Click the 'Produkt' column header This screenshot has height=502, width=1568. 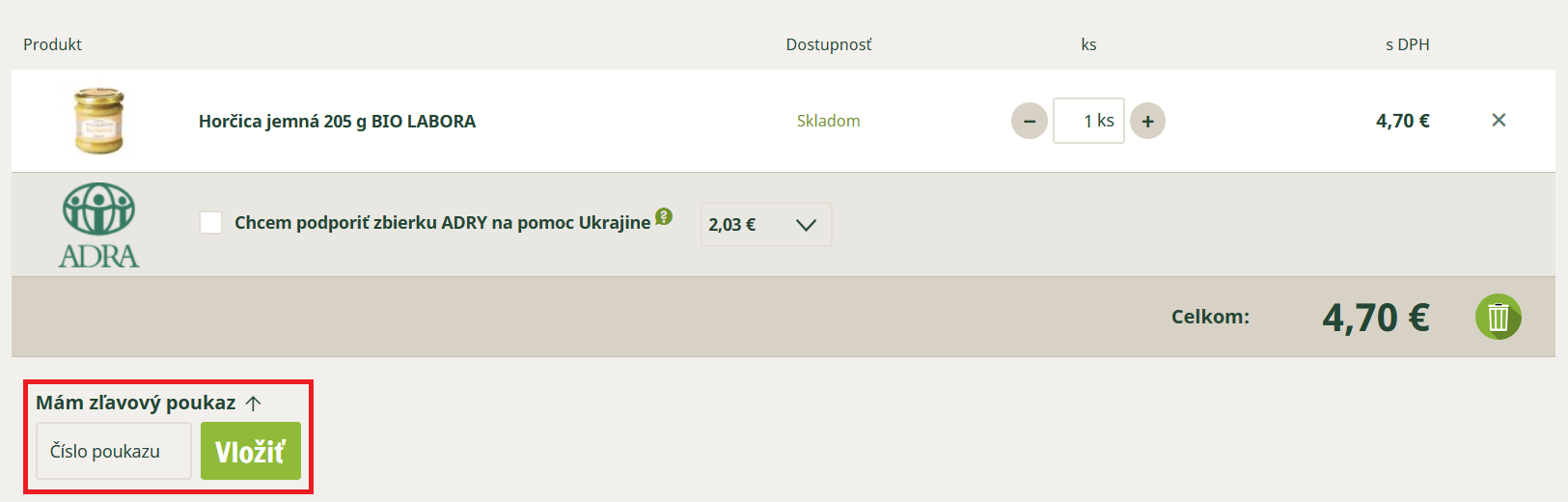[x=52, y=44]
